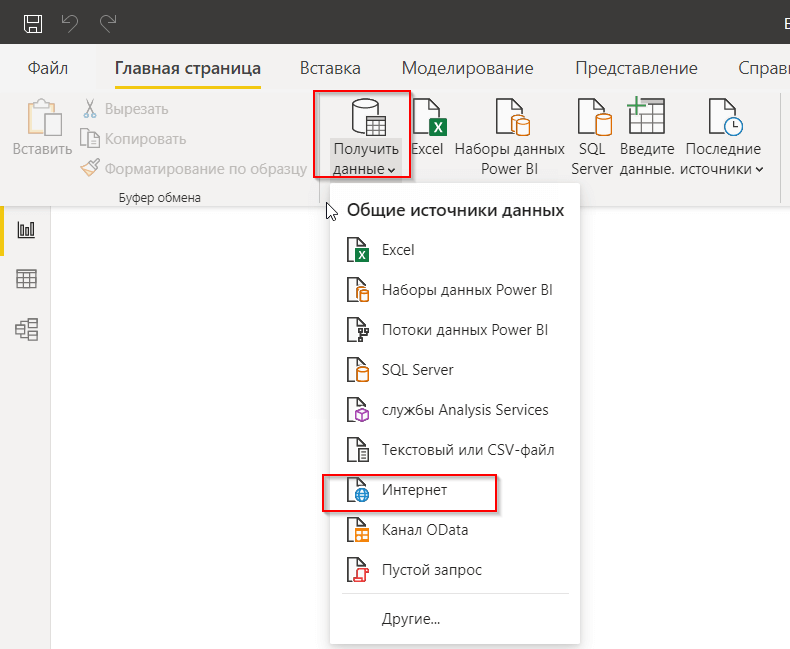Choose Интернет web source menu entry

click(x=455, y=490)
